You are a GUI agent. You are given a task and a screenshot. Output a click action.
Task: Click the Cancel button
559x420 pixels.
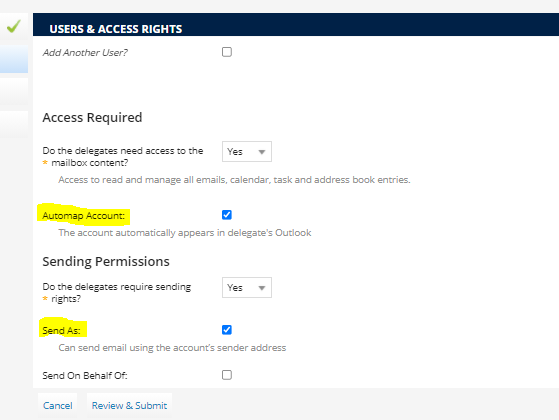[x=57, y=405]
